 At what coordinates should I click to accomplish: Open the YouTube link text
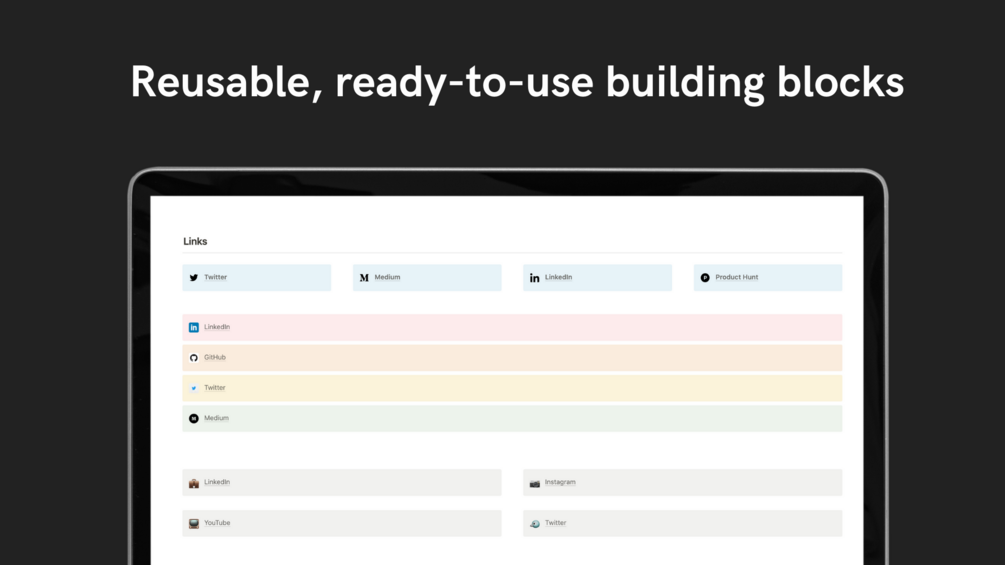coord(217,523)
